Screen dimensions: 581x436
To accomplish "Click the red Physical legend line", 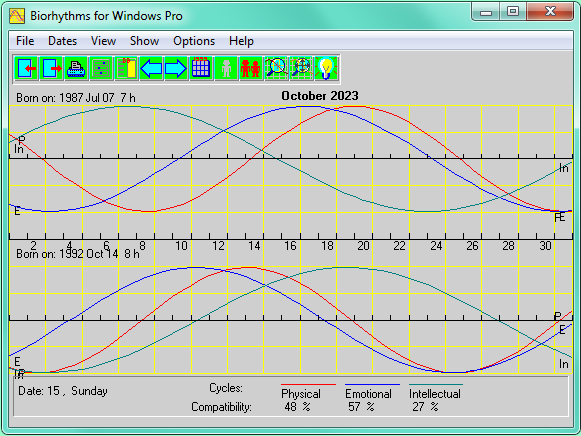I will coord(308,385).
